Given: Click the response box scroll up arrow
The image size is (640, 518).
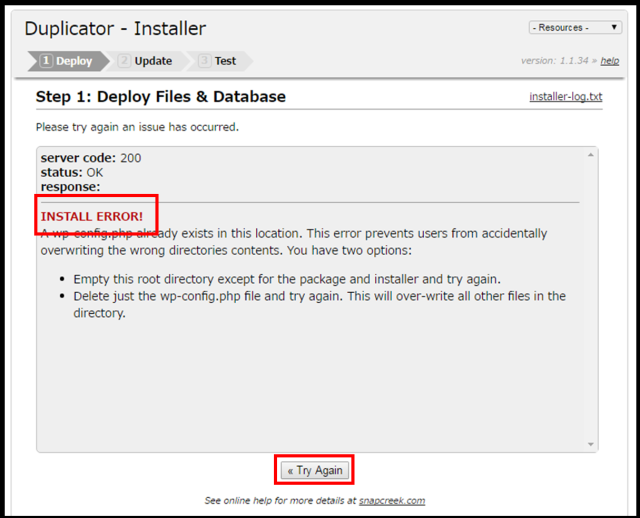Looking at the screenshot, I should [x=591, y=155].
